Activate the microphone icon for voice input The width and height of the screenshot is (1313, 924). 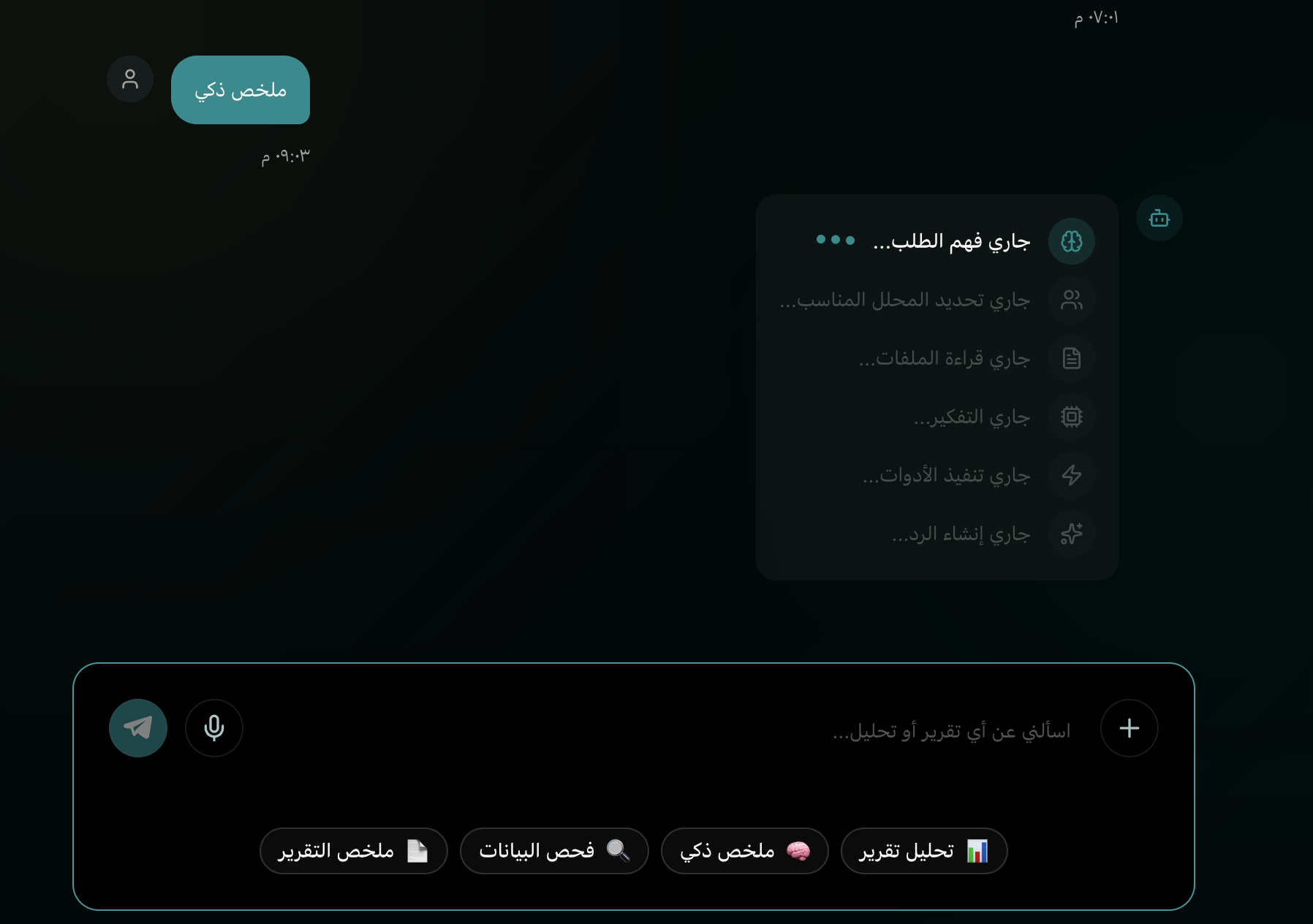tap(213, 727)
